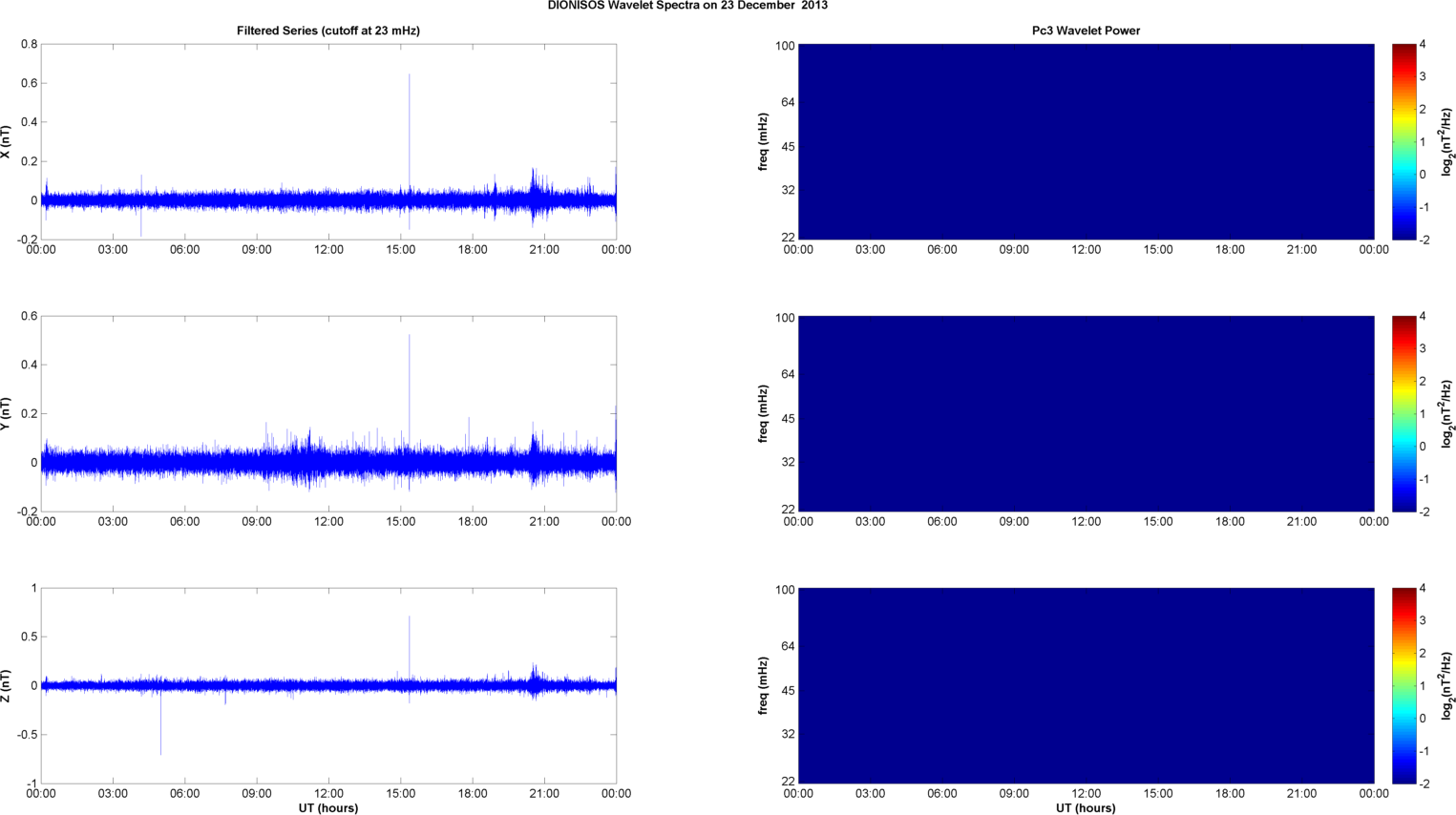Screen dimensions: 1456x815
Task: Click the X component top wavelet power map
Action: point(1086,142)
